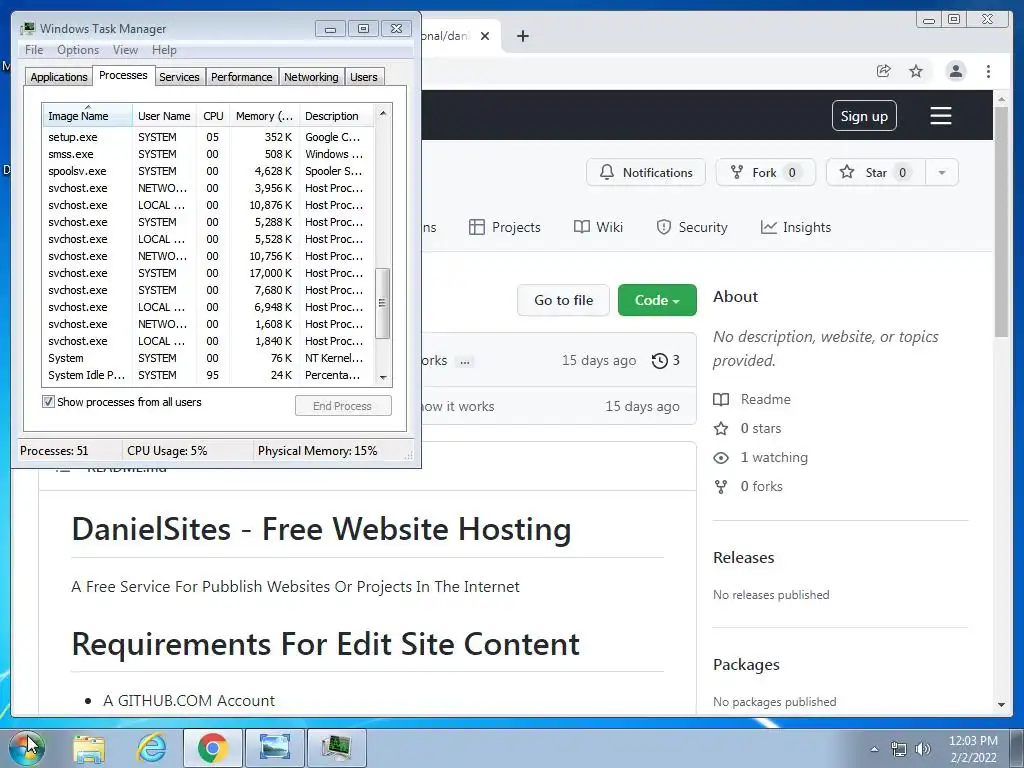Open a new Chrome tab
The image size is (1024, 768).
click(x=522, y=36)
